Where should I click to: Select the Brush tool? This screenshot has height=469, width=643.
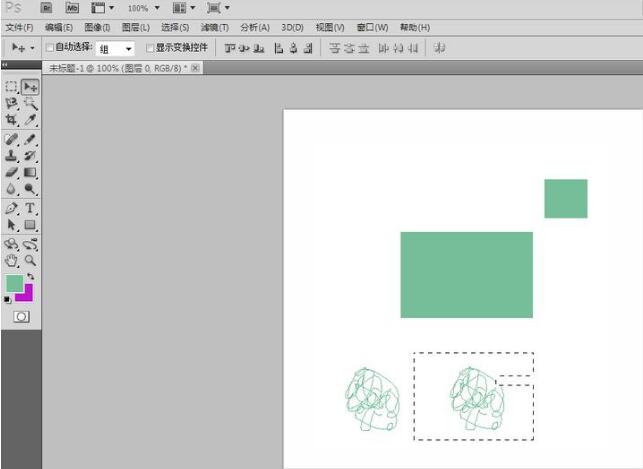tap(31, 139)
